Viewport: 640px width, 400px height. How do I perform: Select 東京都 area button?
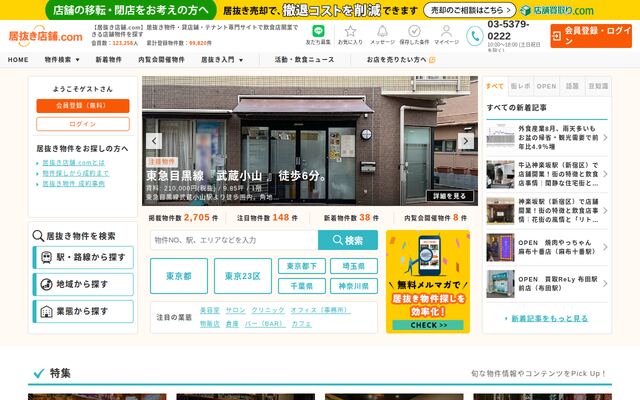pos(179,276)
